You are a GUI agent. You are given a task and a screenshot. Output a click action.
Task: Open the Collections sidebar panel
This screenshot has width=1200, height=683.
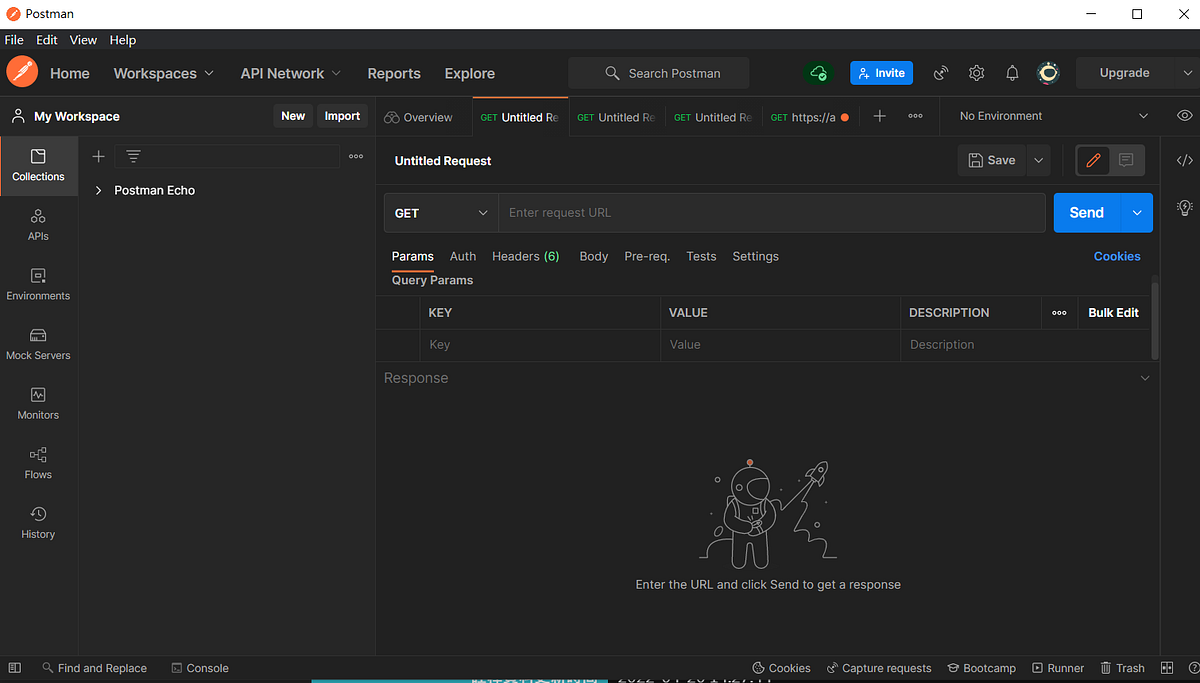coord(38,165)
